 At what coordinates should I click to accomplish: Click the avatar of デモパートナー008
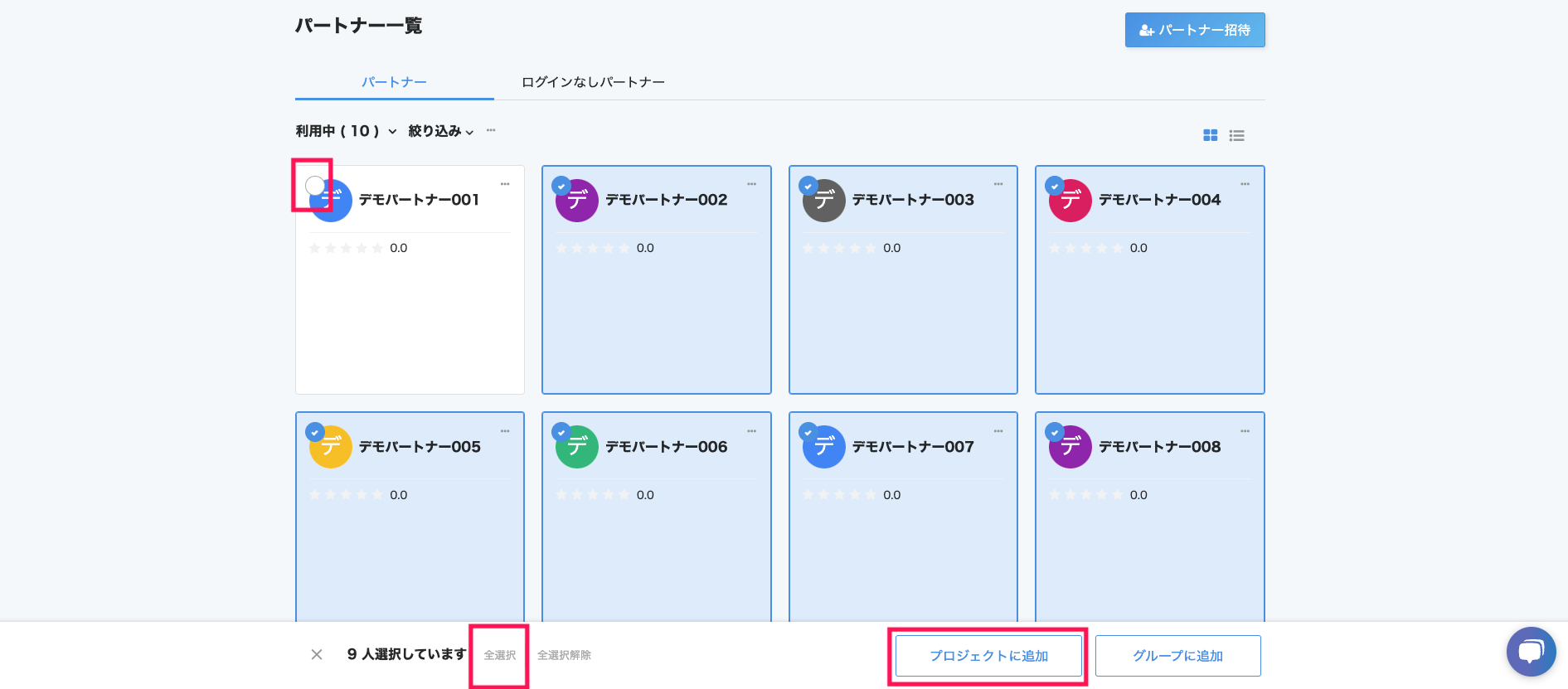[x=1070, y=447]
